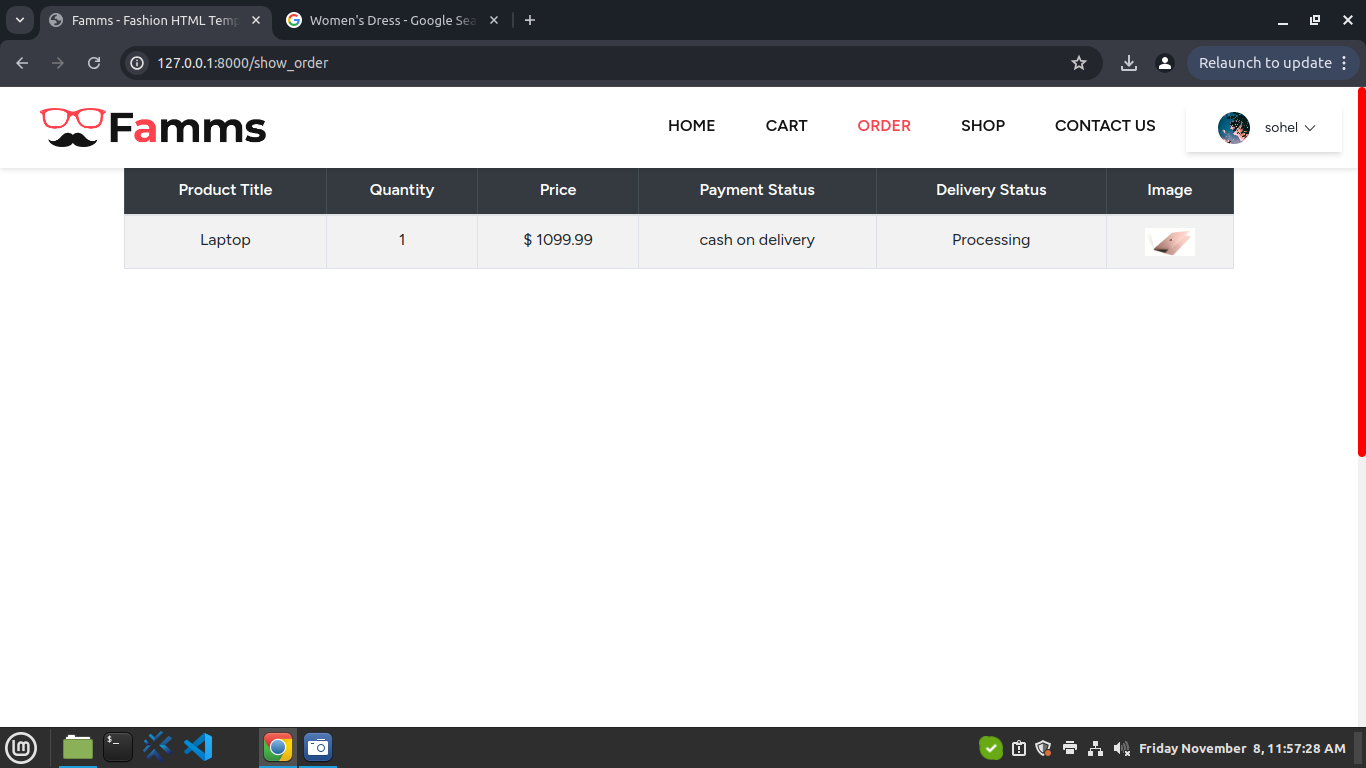
Task: Click the Price column header
Action: pyautogui.click(x=558, y=190)
